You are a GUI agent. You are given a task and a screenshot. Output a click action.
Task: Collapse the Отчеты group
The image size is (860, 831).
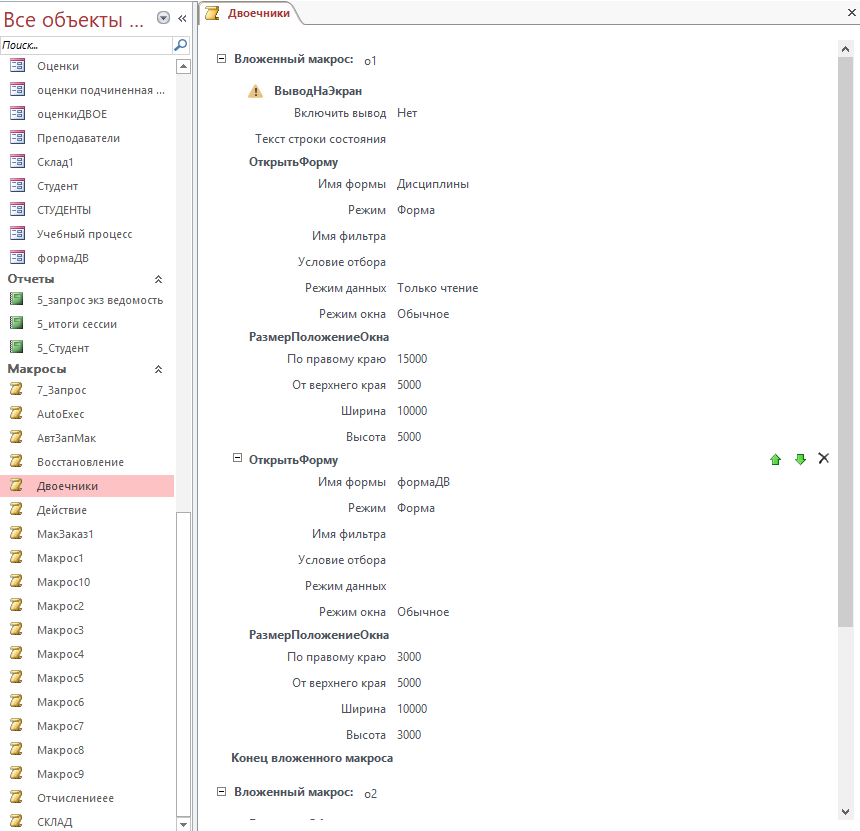pos(157,279)
